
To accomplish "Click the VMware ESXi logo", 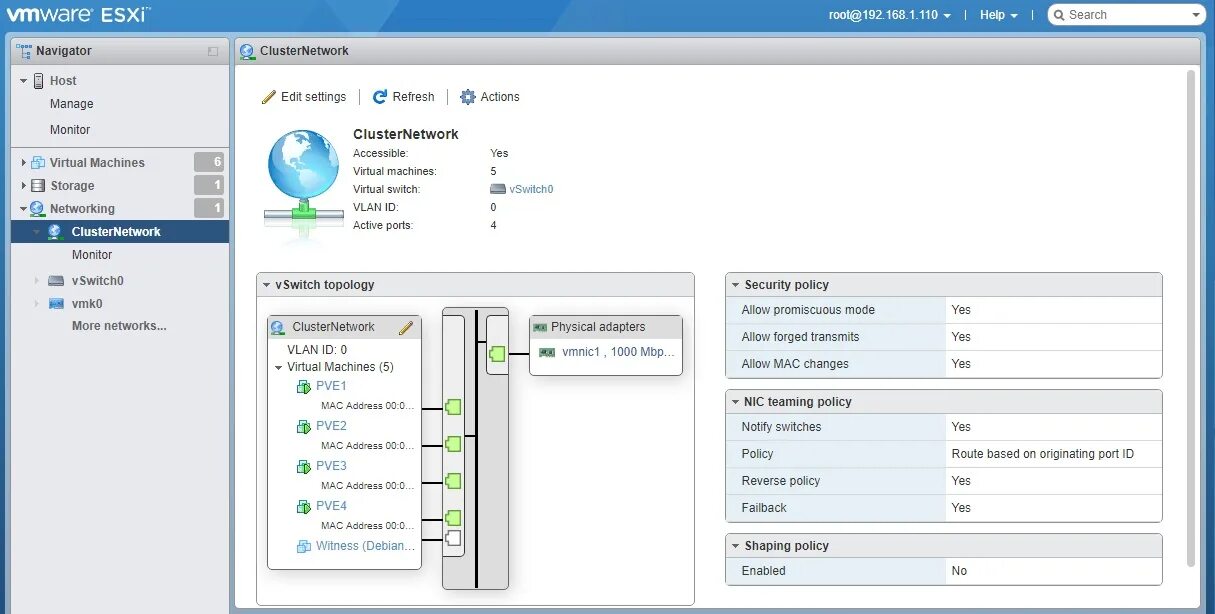I will pyautogui.click(x=78, y=14).
